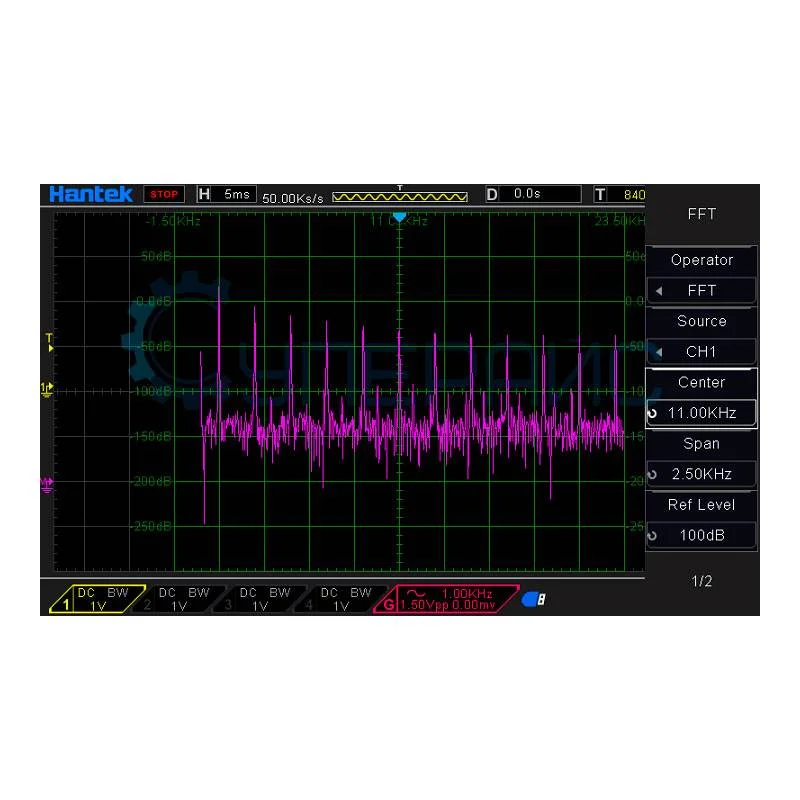Toggle channel 2 status tab
Image resolution: width=800 pixels, height=800 pixels.
178,599
